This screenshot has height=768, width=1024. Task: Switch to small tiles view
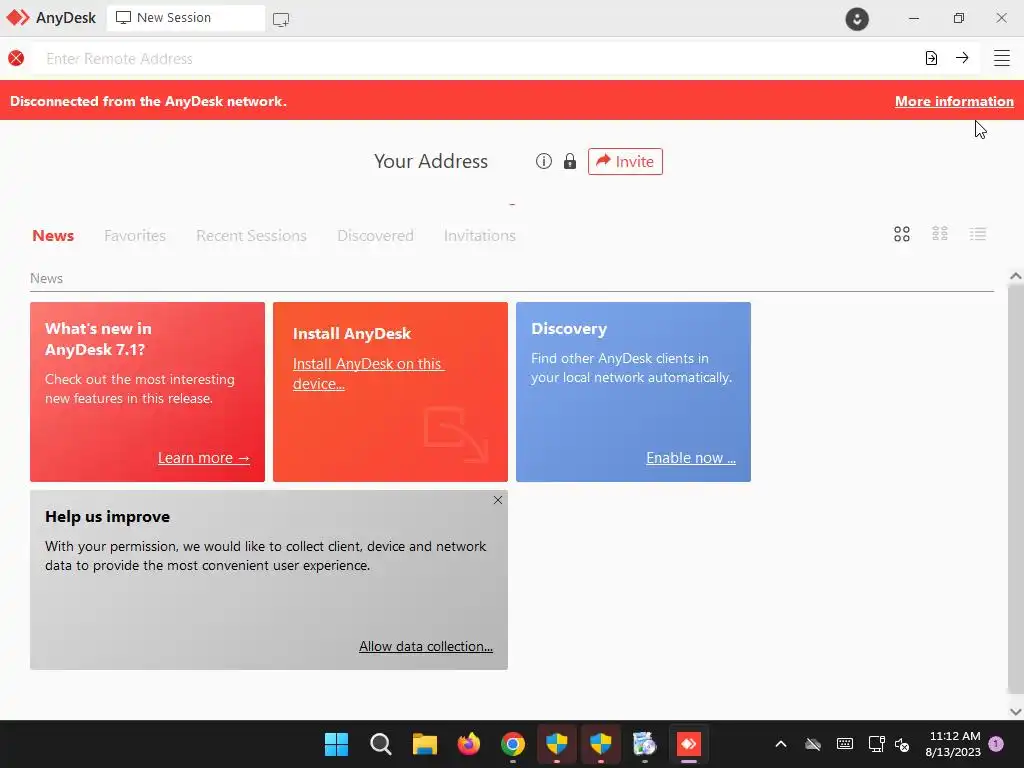pos(939,234)
